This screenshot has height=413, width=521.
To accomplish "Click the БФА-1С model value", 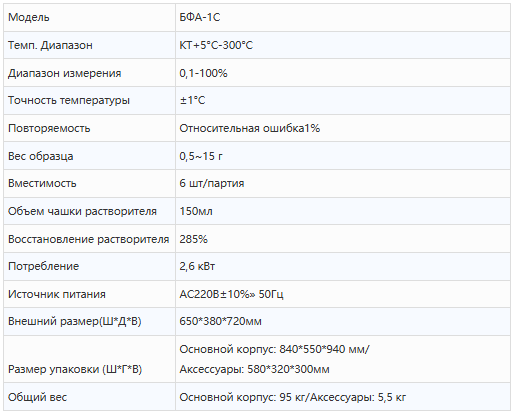I will click(x=200, y=17).
